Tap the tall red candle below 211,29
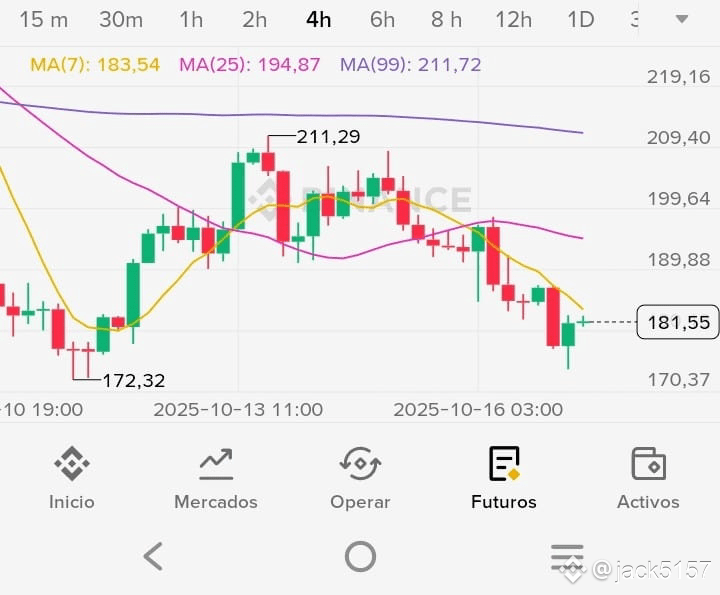This screenshot has height=595, width=720. (x=283, y=206)
